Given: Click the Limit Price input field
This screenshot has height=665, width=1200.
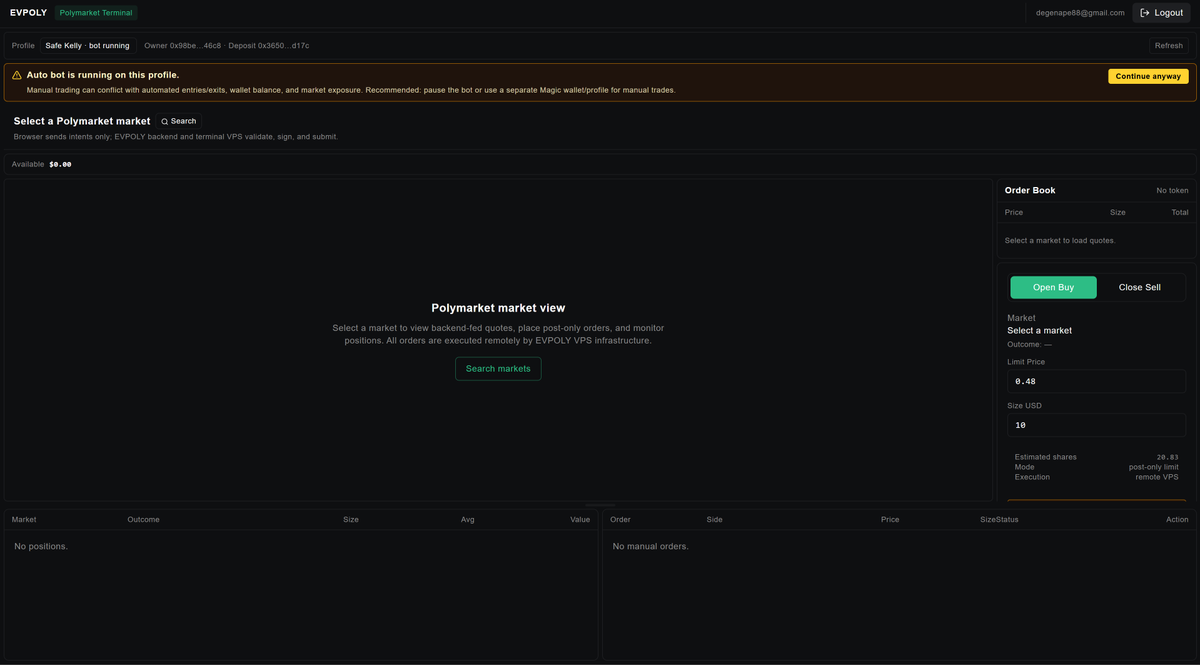Looking at the screenshot, I should tap(1096, 381).
